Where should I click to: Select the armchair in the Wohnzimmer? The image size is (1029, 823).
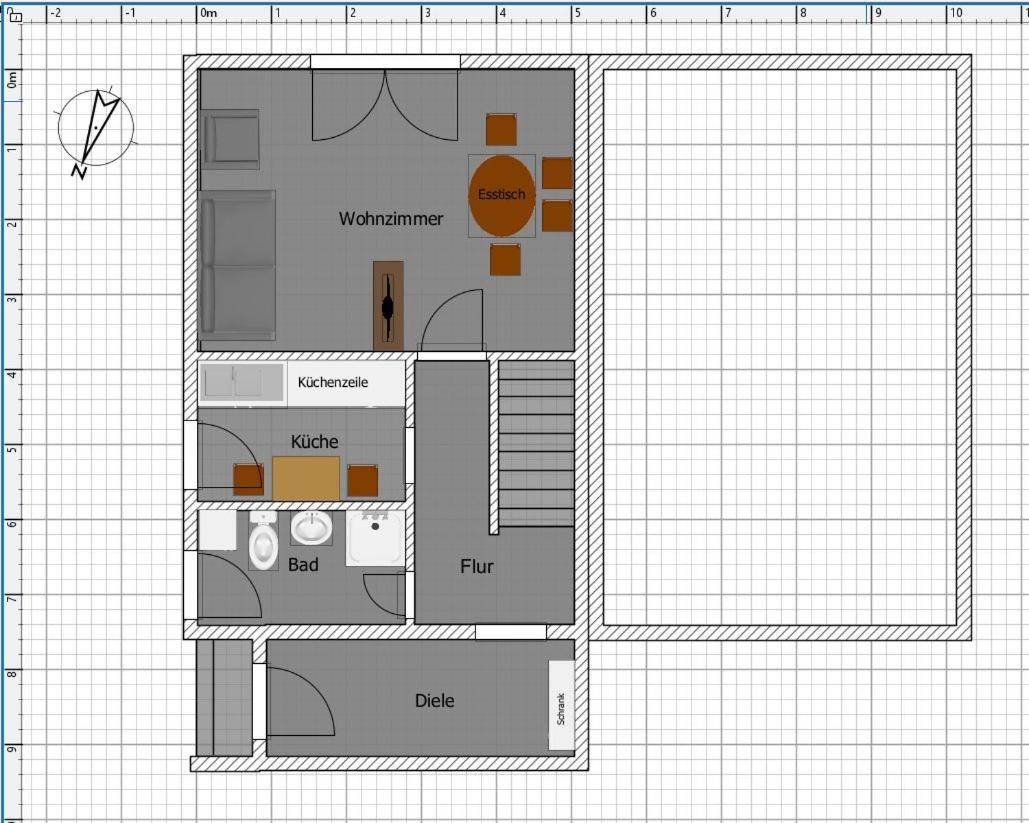(230, 139)
